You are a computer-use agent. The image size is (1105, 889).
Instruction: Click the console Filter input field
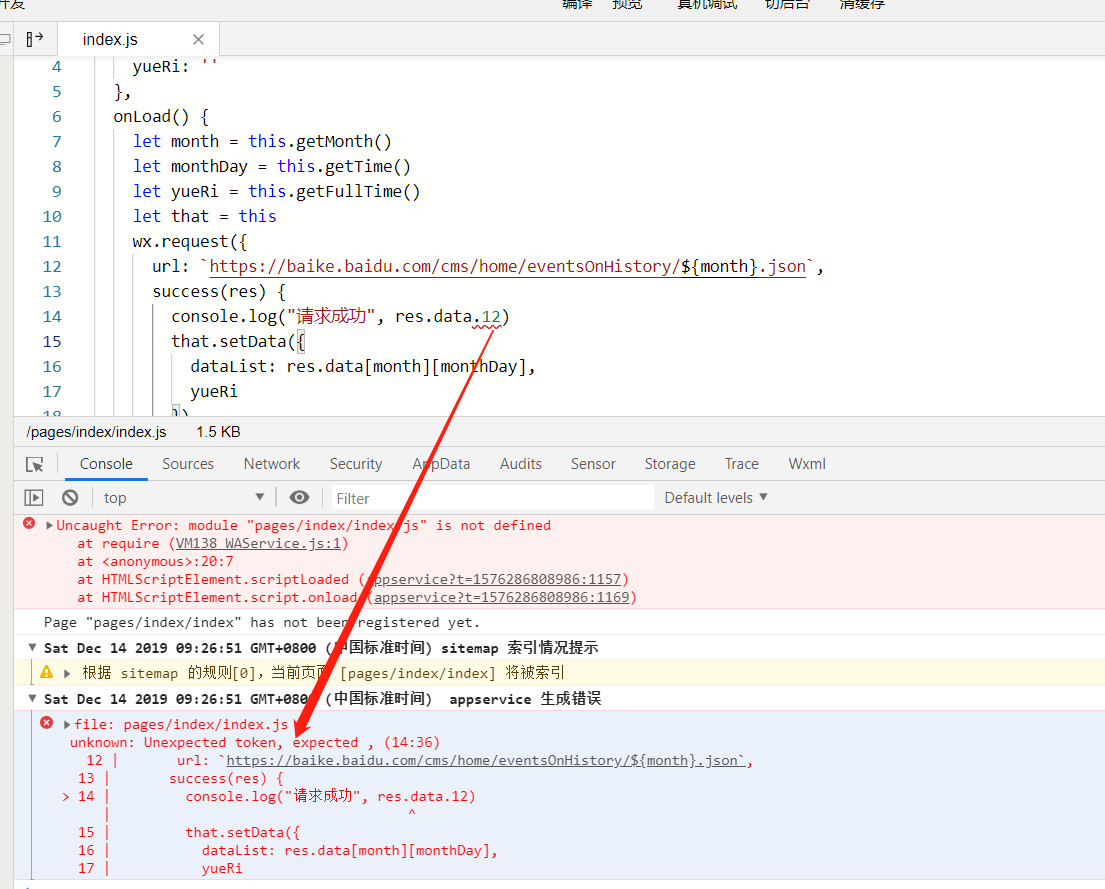(492, 498)
